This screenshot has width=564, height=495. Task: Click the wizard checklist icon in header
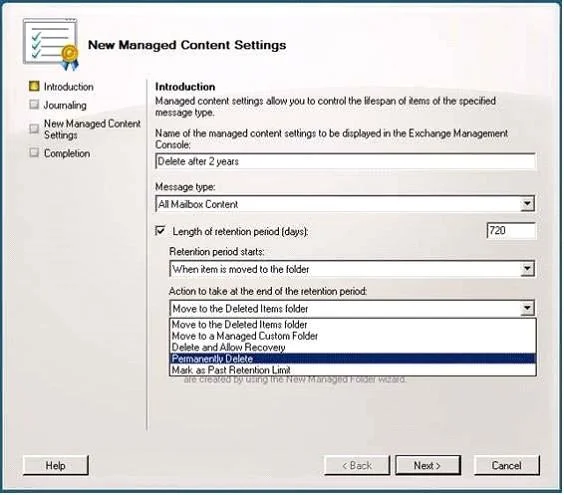click(51, 44)
